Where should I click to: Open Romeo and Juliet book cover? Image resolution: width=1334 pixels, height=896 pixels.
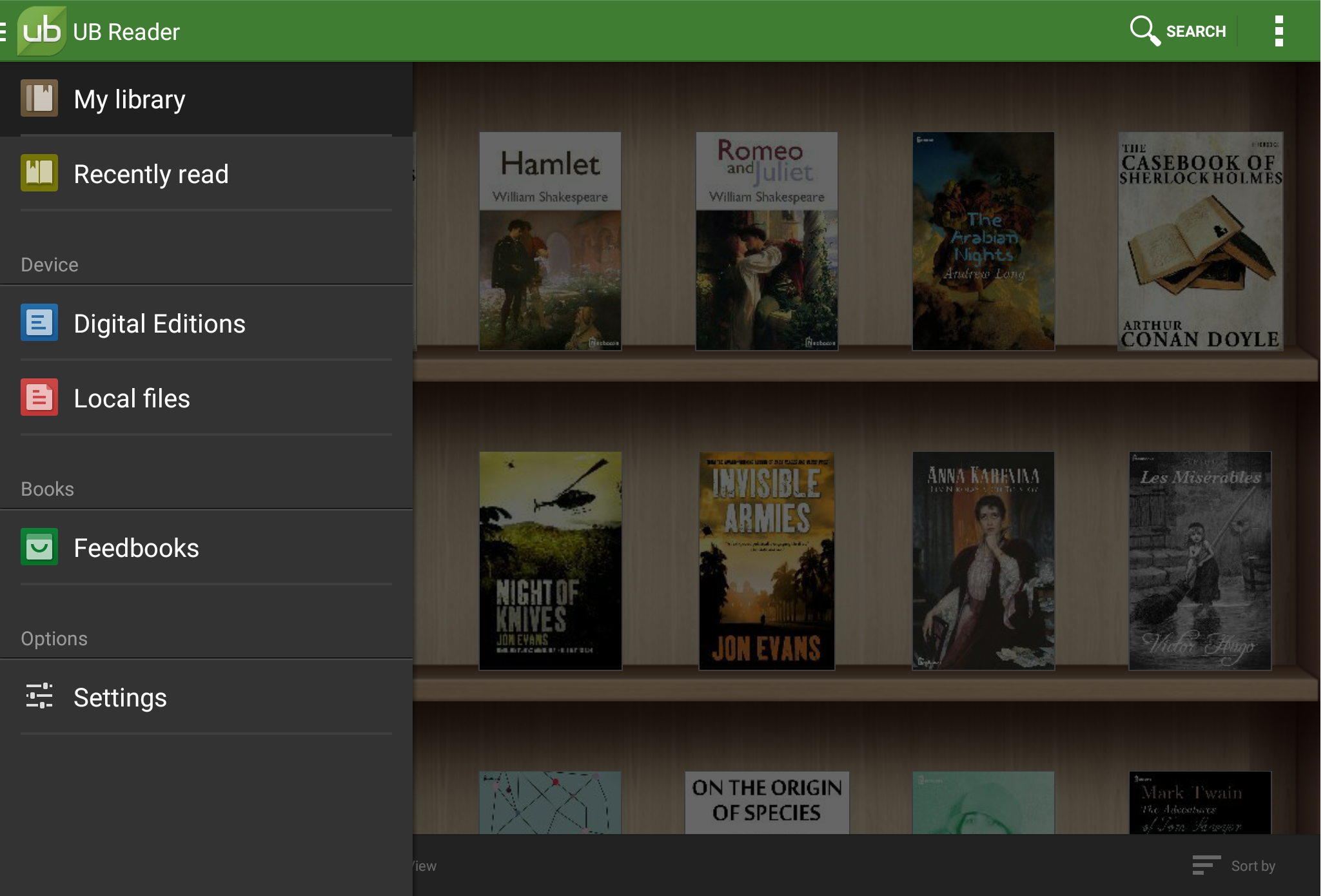(x=767, y=241)
